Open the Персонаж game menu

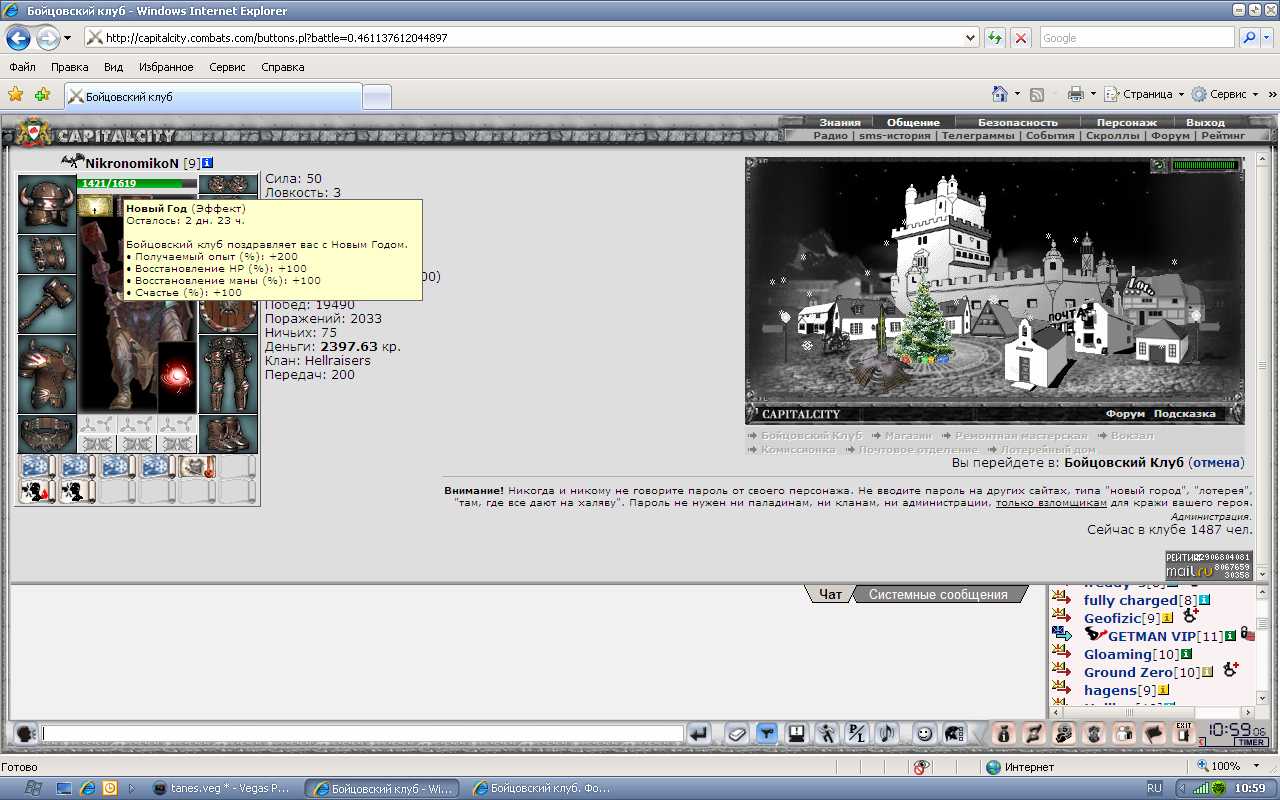coord(1126,123)
